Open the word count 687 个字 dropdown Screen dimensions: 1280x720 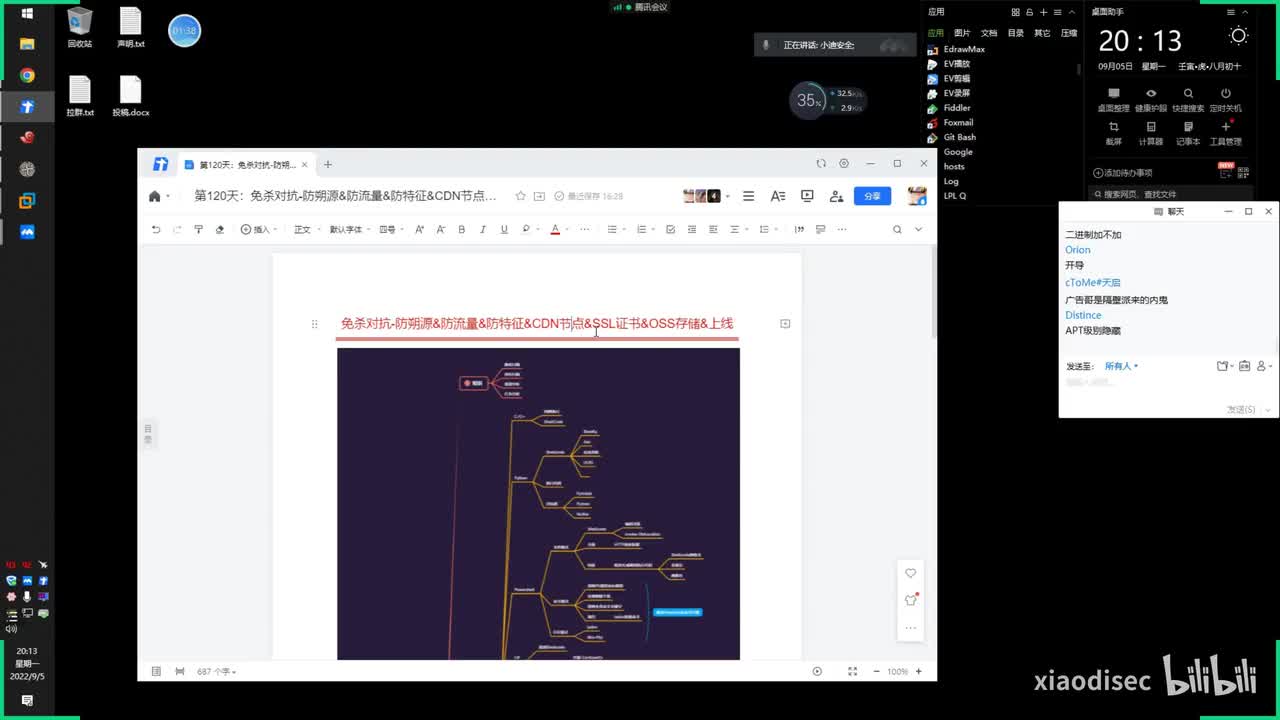click(x=216, y=671)
